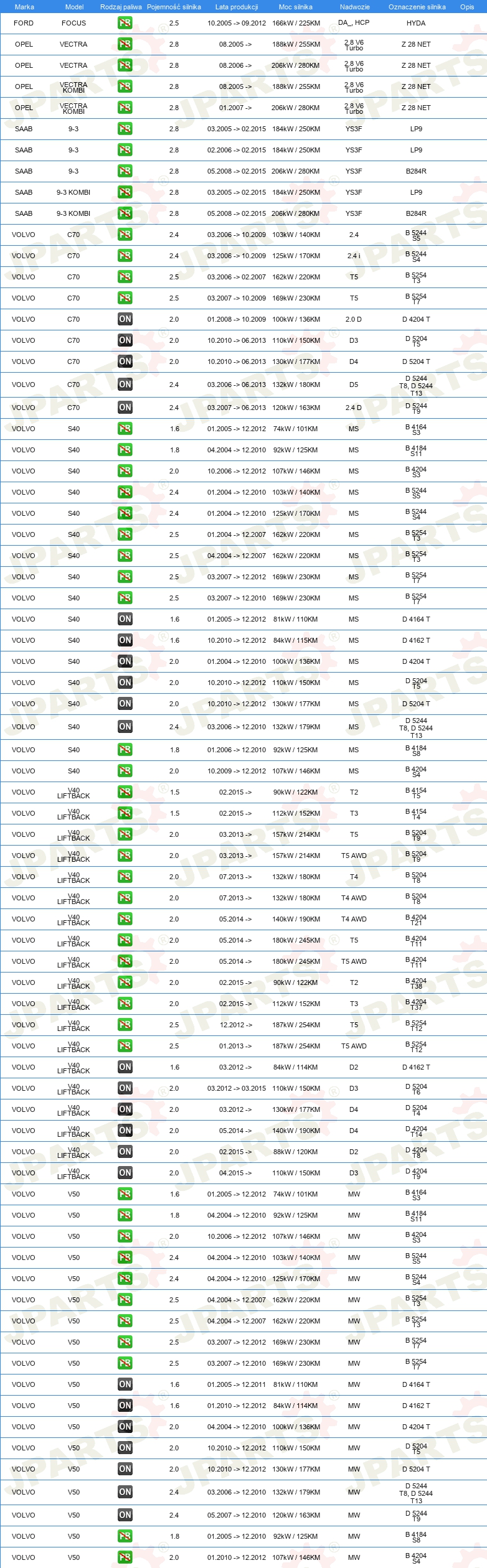The height and width of the screenshot is (1568, 487).
Task: Select the PB icon of Saab 9-3 Kombi B284R
Action: (125, 213)
